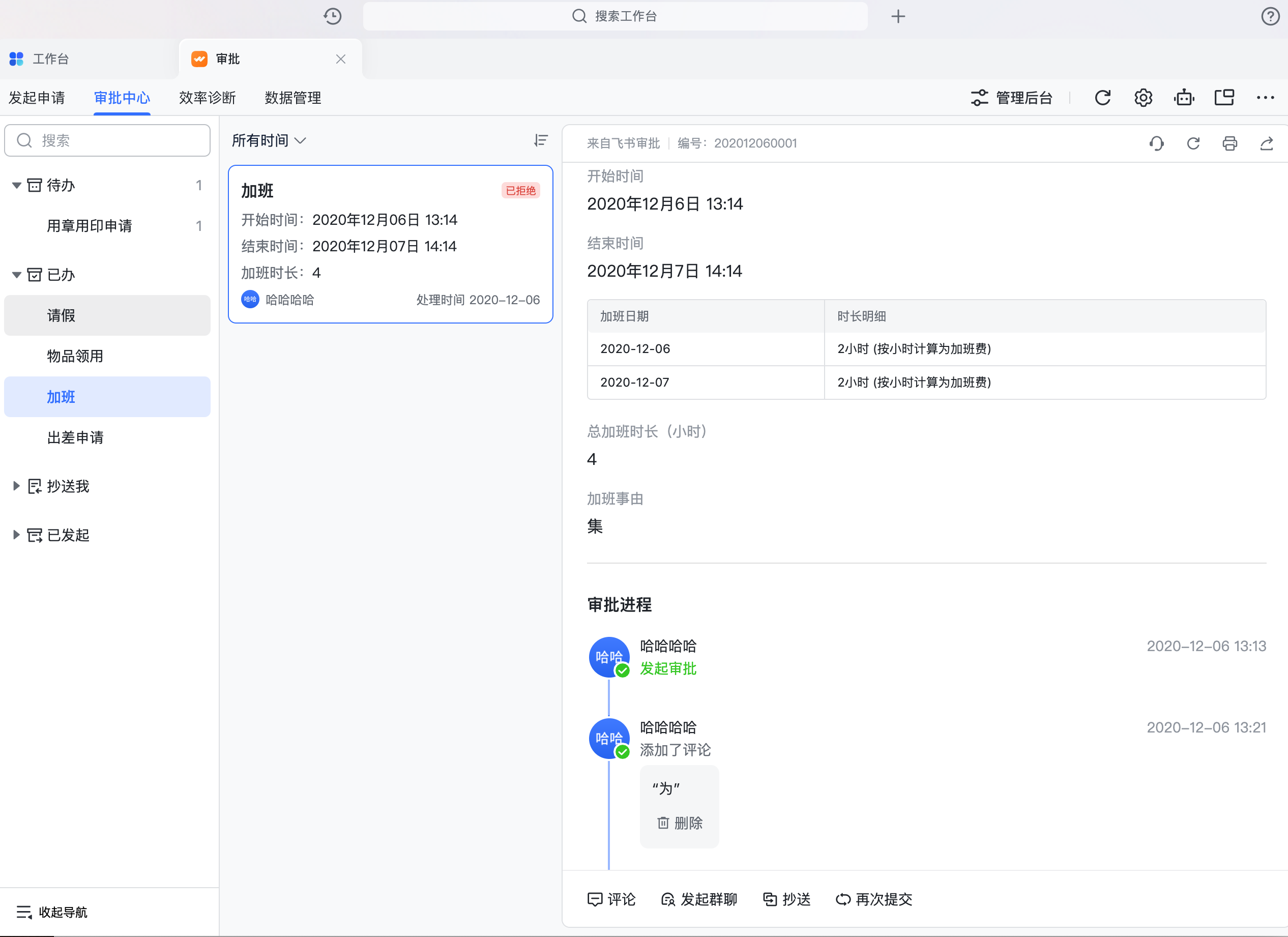This screenshot has width=1288, height=937.
Task: Switch to 审批中心 tab
Action: coord(122,98)
